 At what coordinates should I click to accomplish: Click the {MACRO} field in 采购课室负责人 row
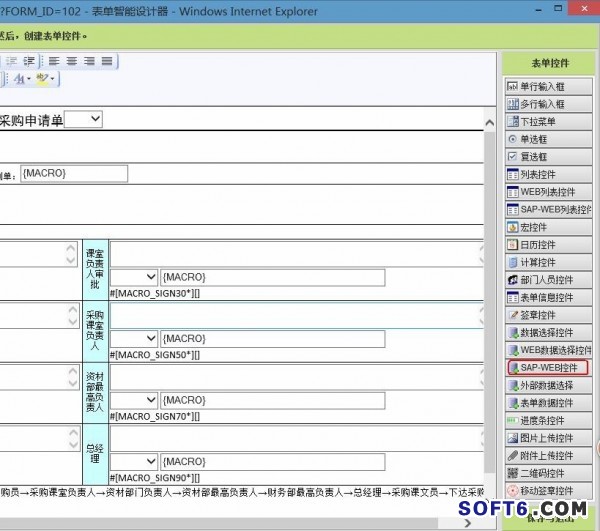coord(272,339)
